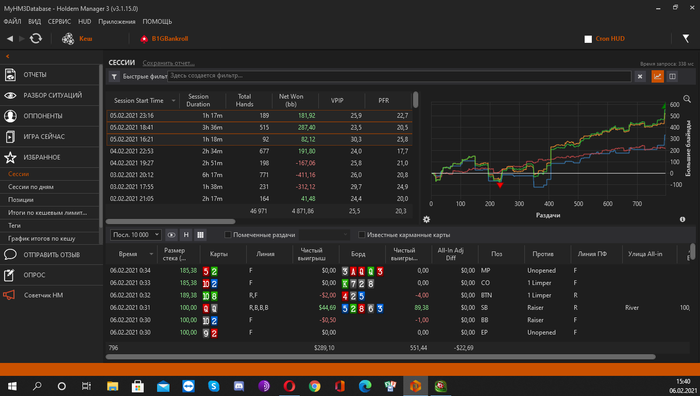This screenshot has width=700, height=396.
Task: Select Сессии по дням in sidebar
Action: click(31, 187)
